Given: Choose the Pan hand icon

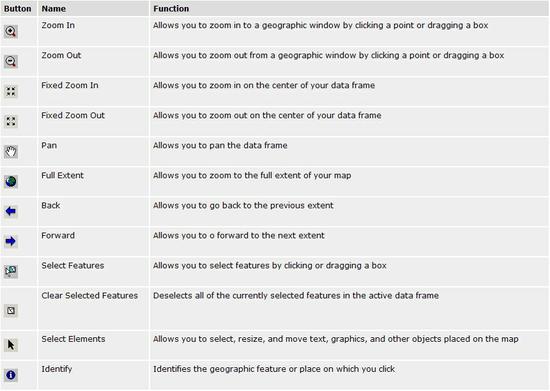Looking at the screenshot, I should tap(11, 152).
